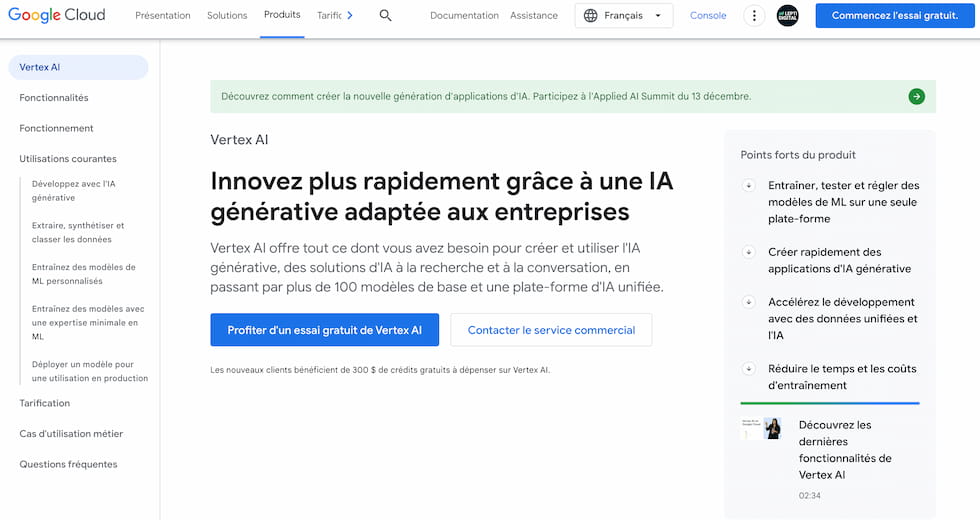Open the Présentation menu
980x520 pixels.
tap(162, 16)
